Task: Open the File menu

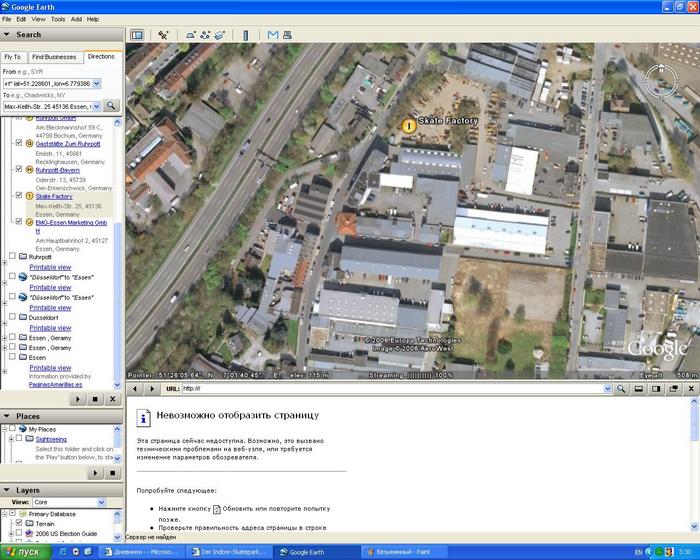Action: [x=7, y=19]
